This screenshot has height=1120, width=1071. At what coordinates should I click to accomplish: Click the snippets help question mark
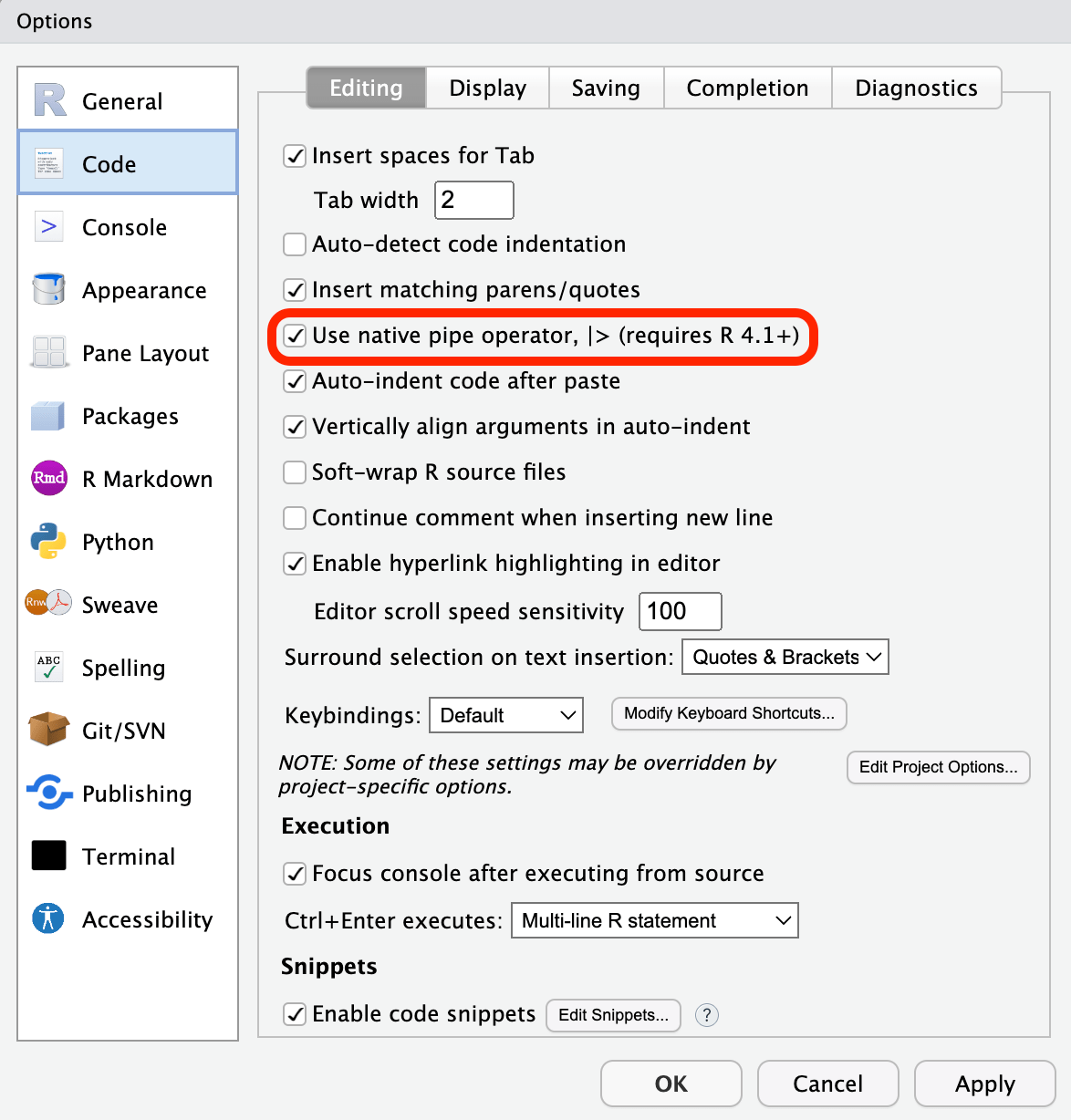[706, 1015]
